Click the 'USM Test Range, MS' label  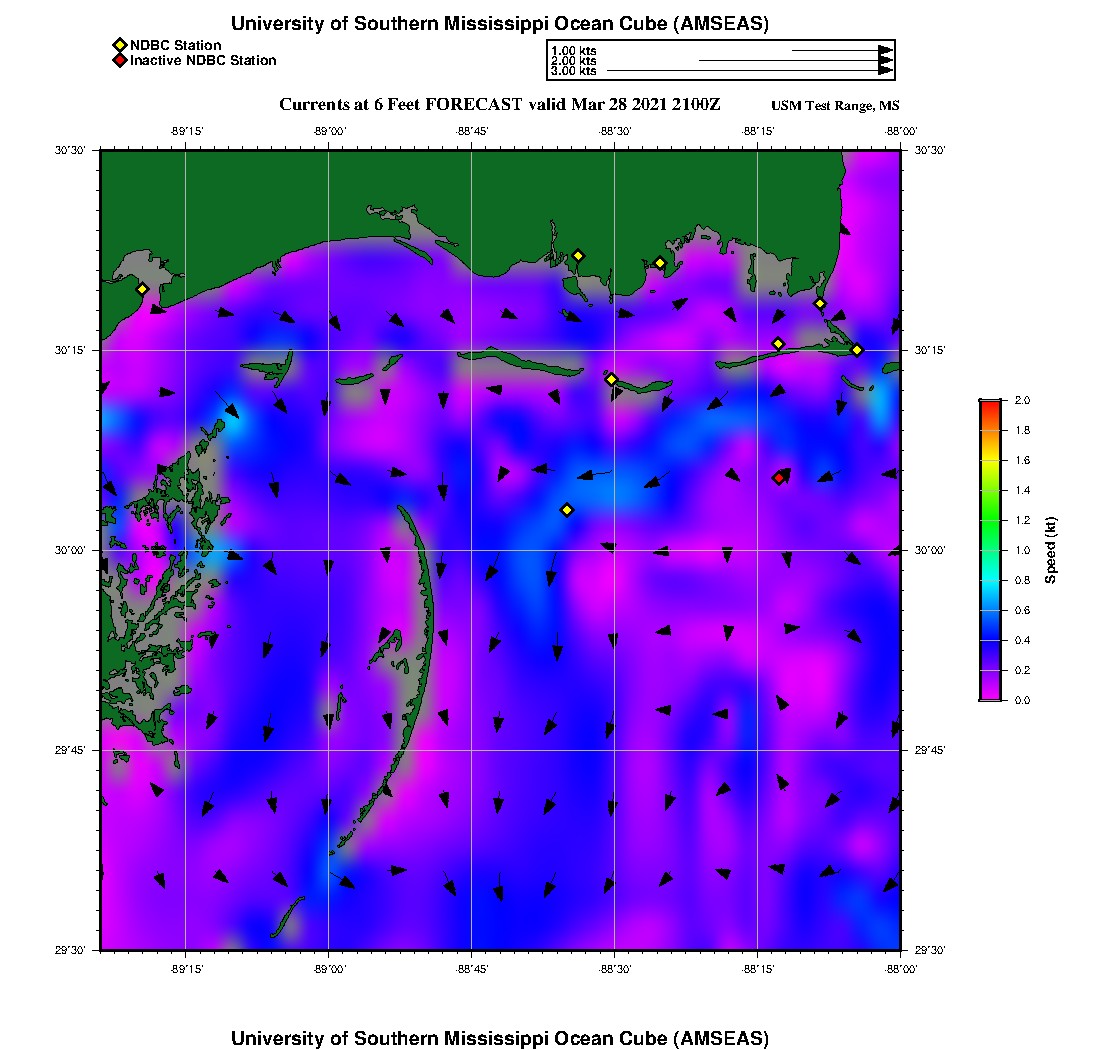(x=835, y=106)
